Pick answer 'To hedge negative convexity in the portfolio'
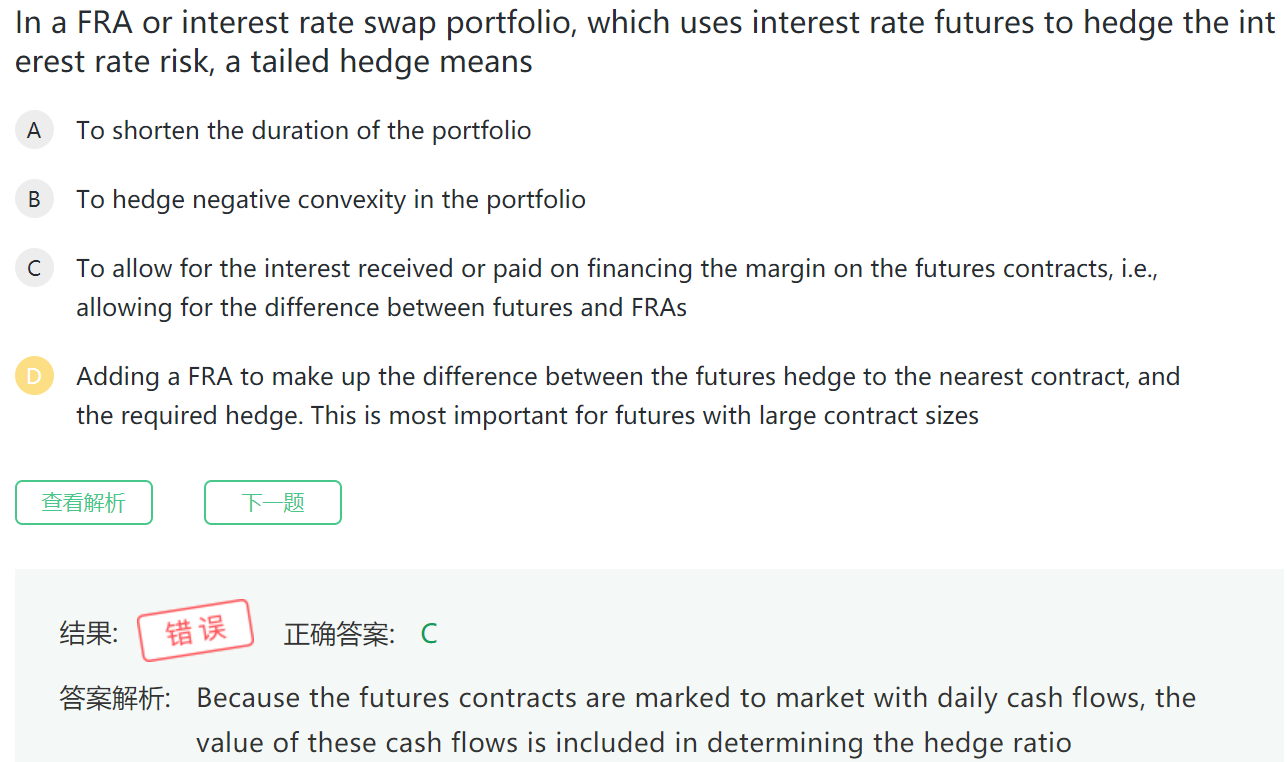The image size is (1287, 762). [x=330, y=200]
